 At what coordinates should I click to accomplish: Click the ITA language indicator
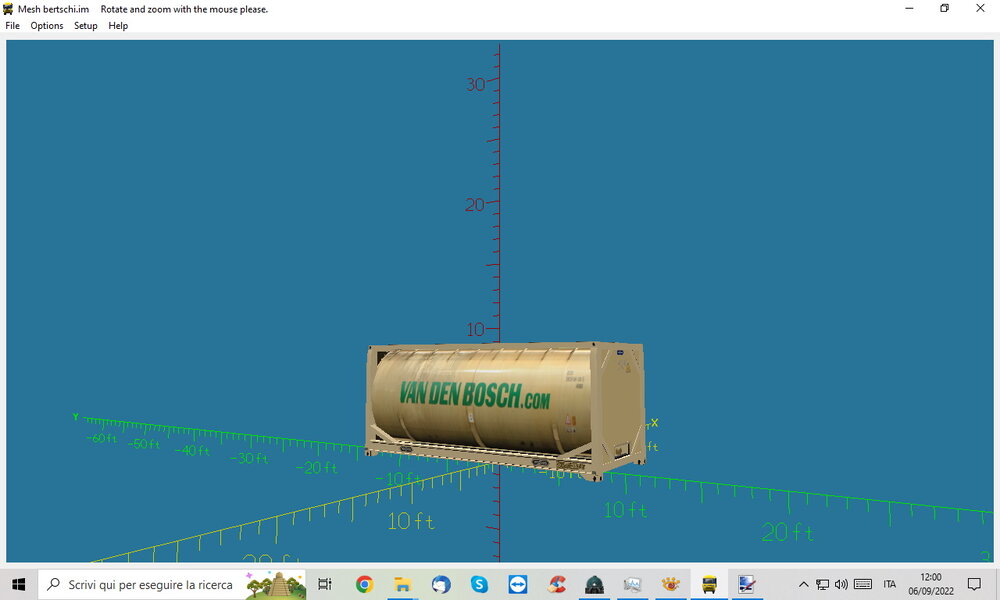coord(890,584)
